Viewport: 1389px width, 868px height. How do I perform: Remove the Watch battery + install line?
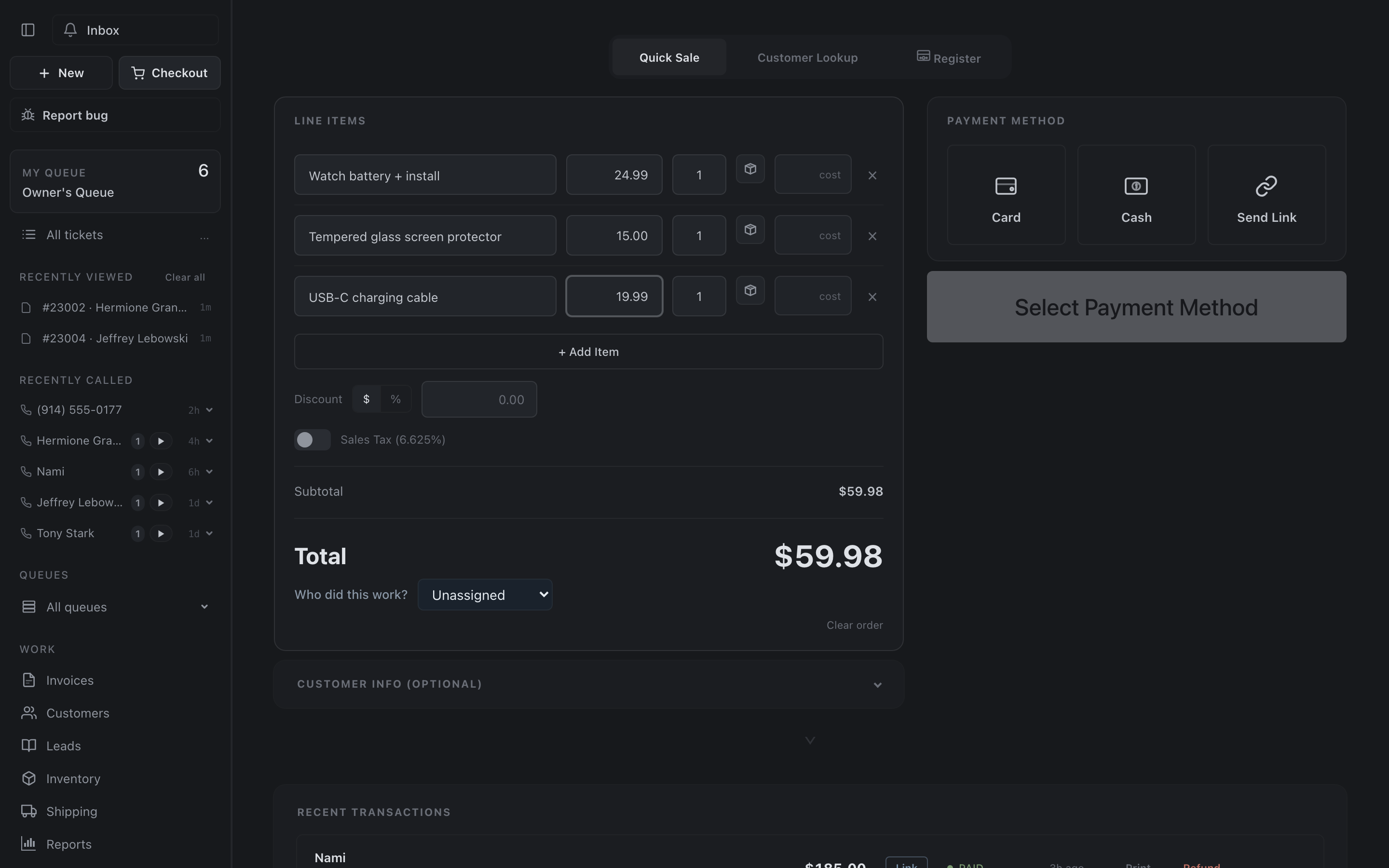tap(872, 175)
